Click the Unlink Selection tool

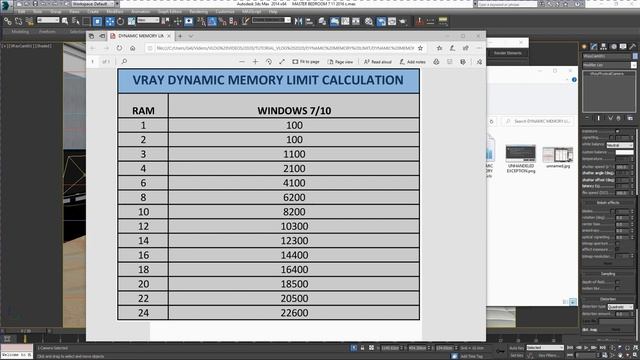18,21
